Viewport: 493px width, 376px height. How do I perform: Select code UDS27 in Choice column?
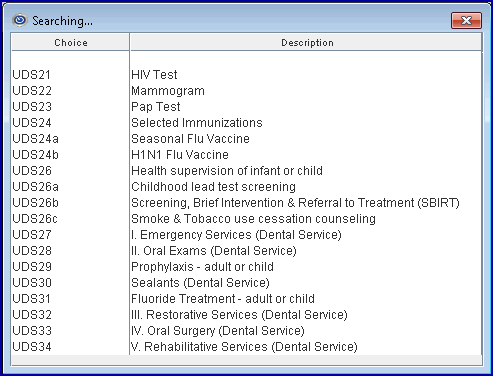click(x=32, y=235)
